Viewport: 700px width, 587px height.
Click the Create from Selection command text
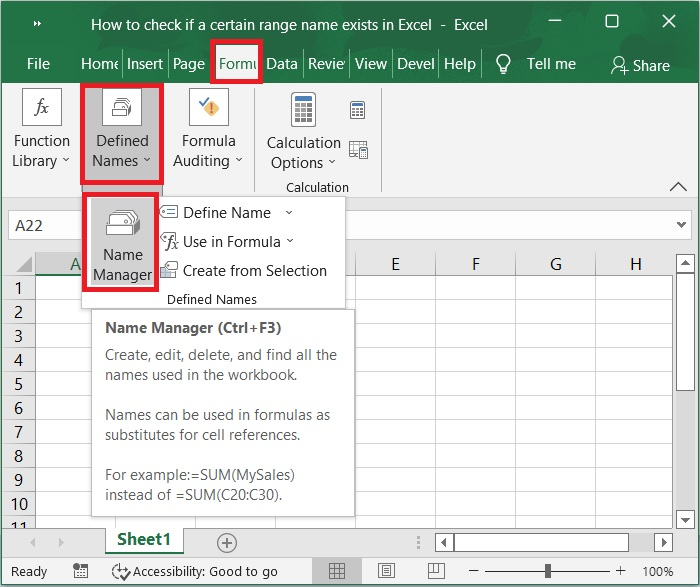pyautogui.click(x=255, y=271)
